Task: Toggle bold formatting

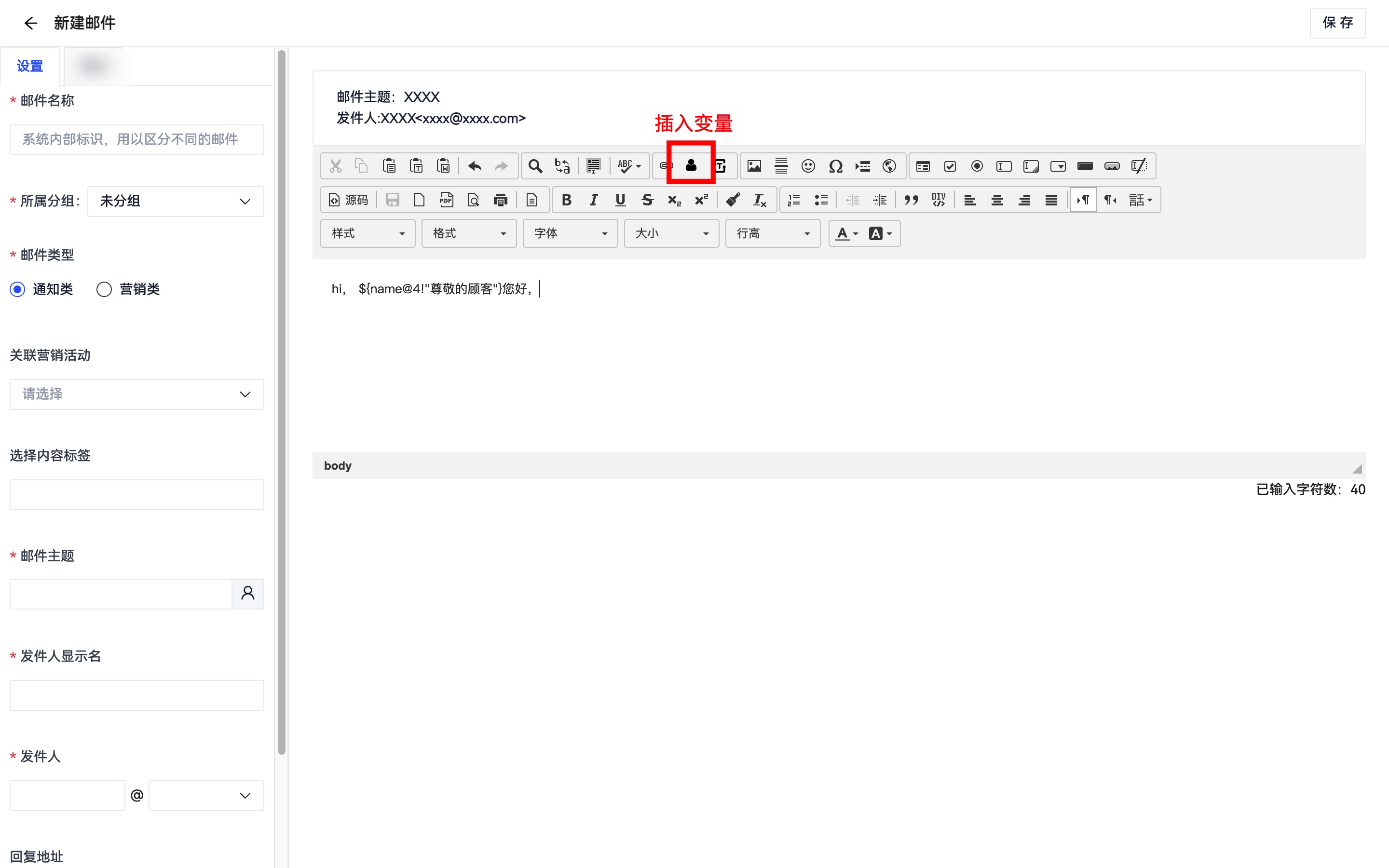Action: tap(567, 200)
